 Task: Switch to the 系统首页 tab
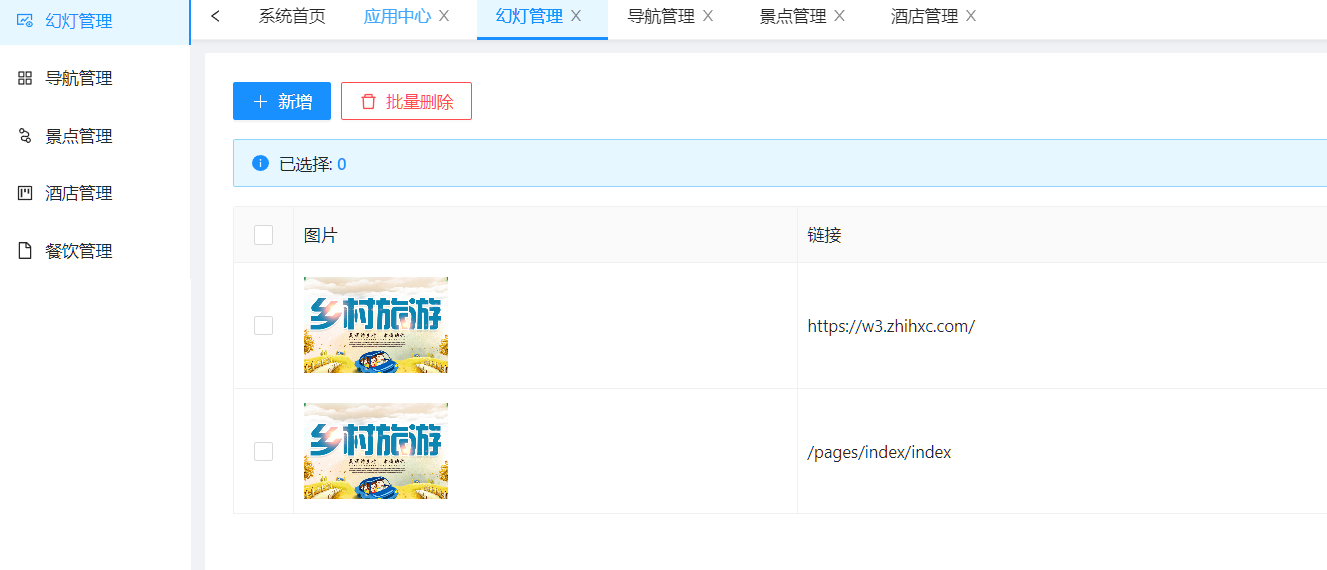291,16
